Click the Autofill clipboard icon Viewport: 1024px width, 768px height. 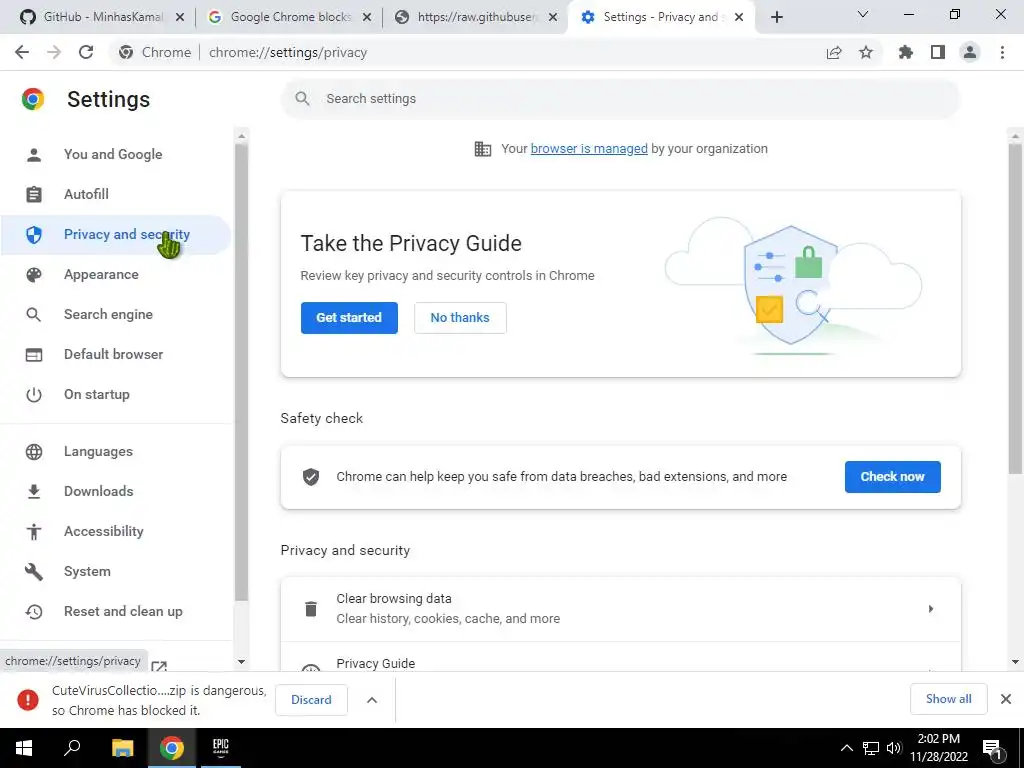(x=34, y=194)
